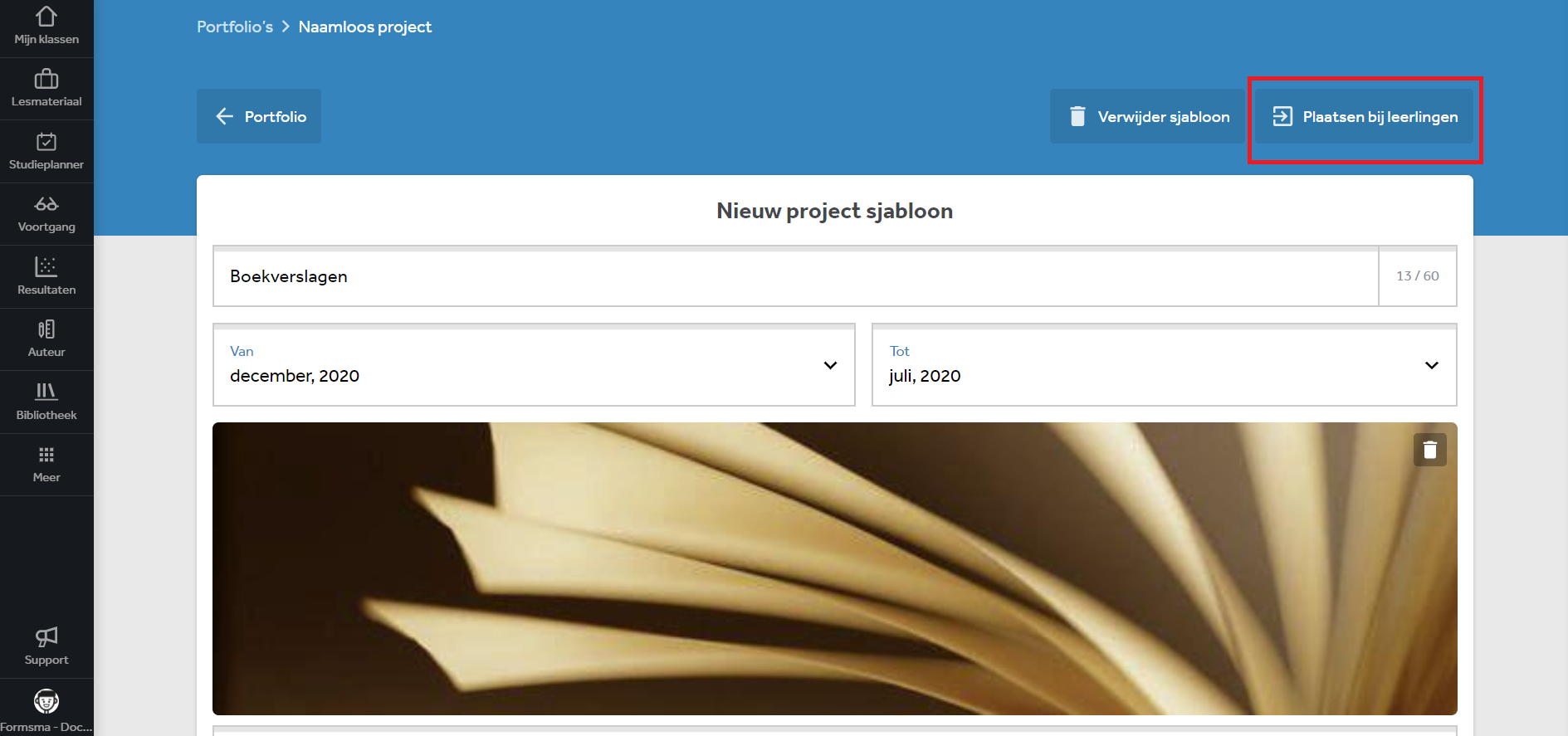Select Support sidebar label
This screenshot has height=736, width=1568.
(x=46, y=660)
